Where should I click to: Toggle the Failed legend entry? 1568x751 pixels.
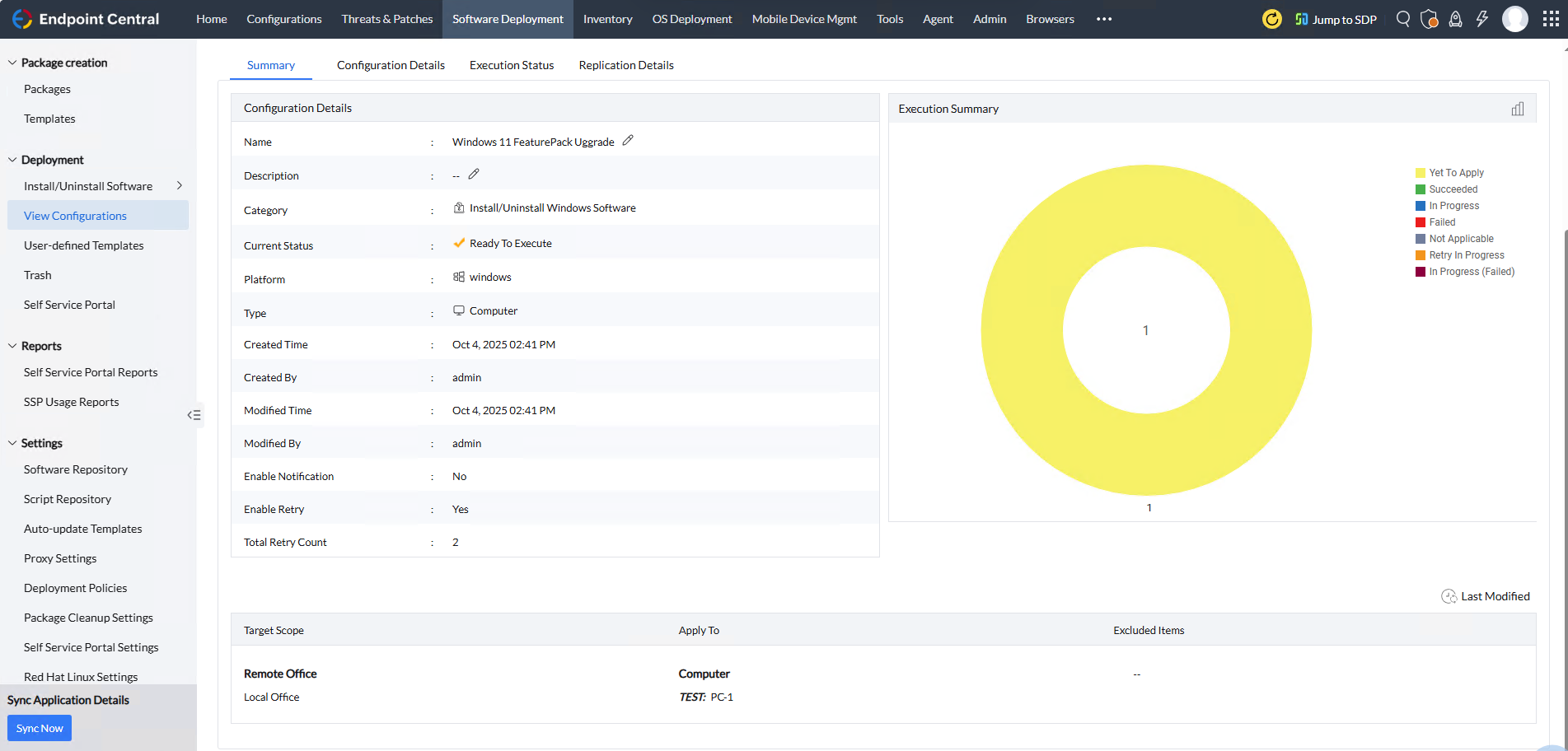tap(1441, 222)
